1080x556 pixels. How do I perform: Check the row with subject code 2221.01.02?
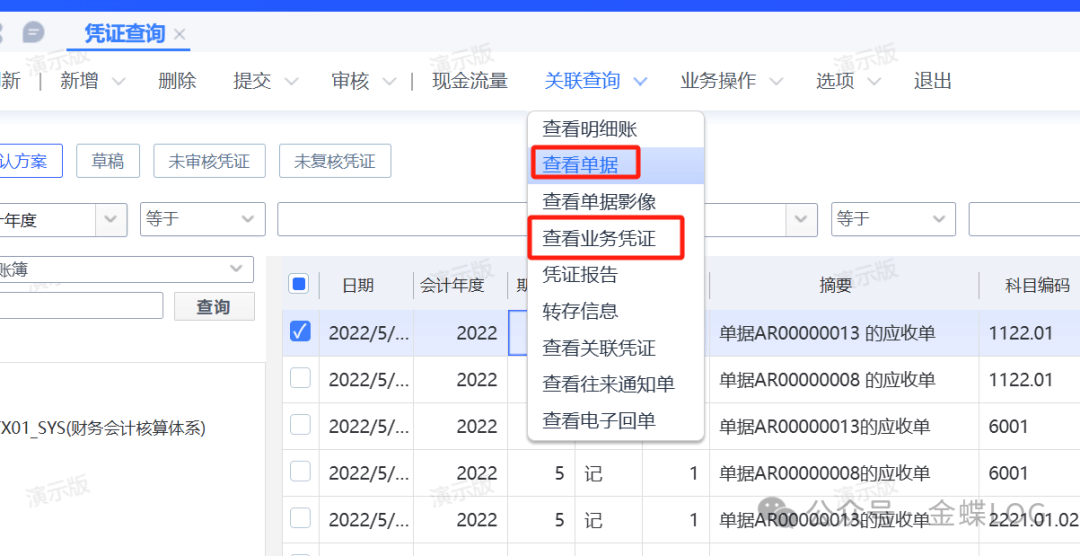coord(299,518)
